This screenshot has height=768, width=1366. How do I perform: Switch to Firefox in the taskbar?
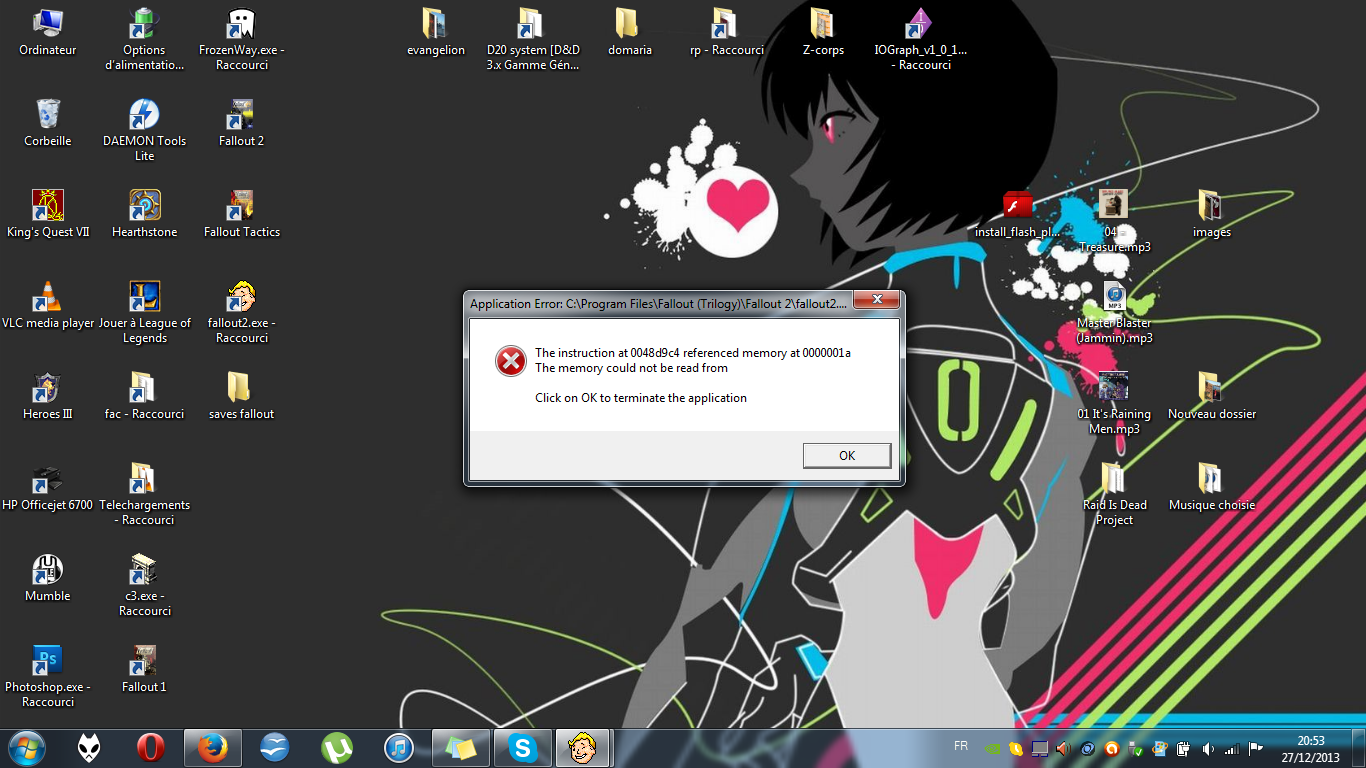click(x=213, y=748)
